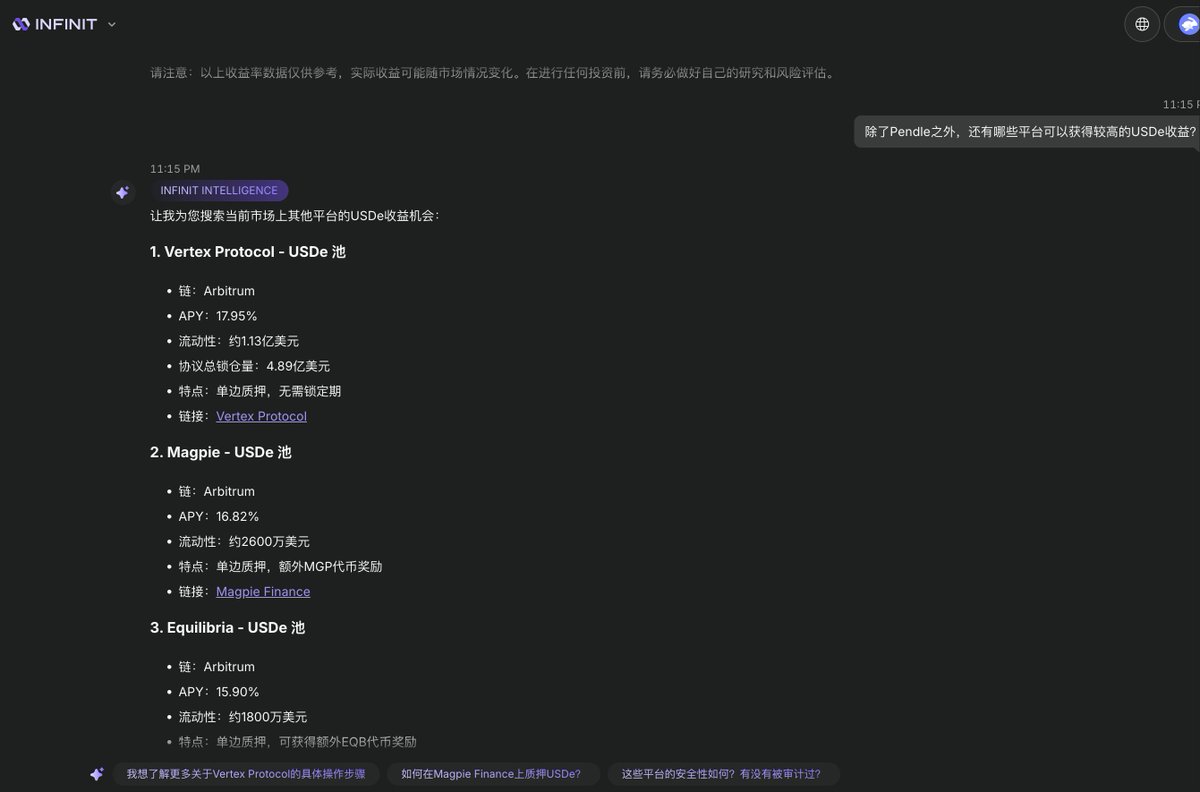The height and width of the screenshot is (792, 1200).
Task: Click '链：Arbitrum' under the Equilibria heading
Action: pyautogui.click(x=217, y=667)
